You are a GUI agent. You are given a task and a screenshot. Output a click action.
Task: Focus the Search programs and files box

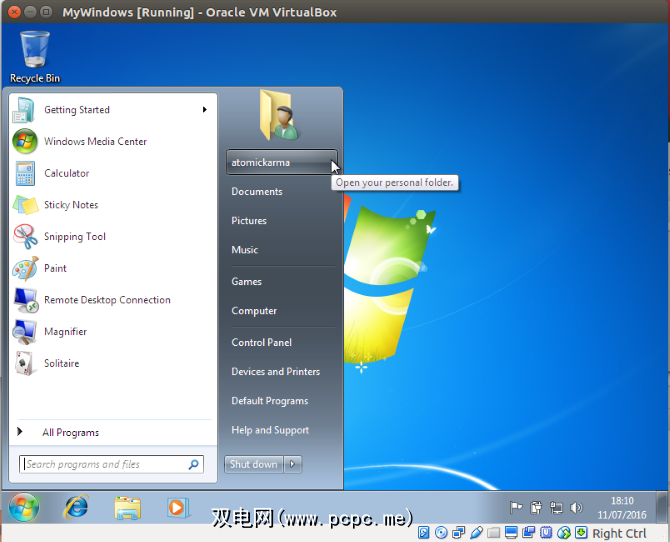(x=111, y=464)
